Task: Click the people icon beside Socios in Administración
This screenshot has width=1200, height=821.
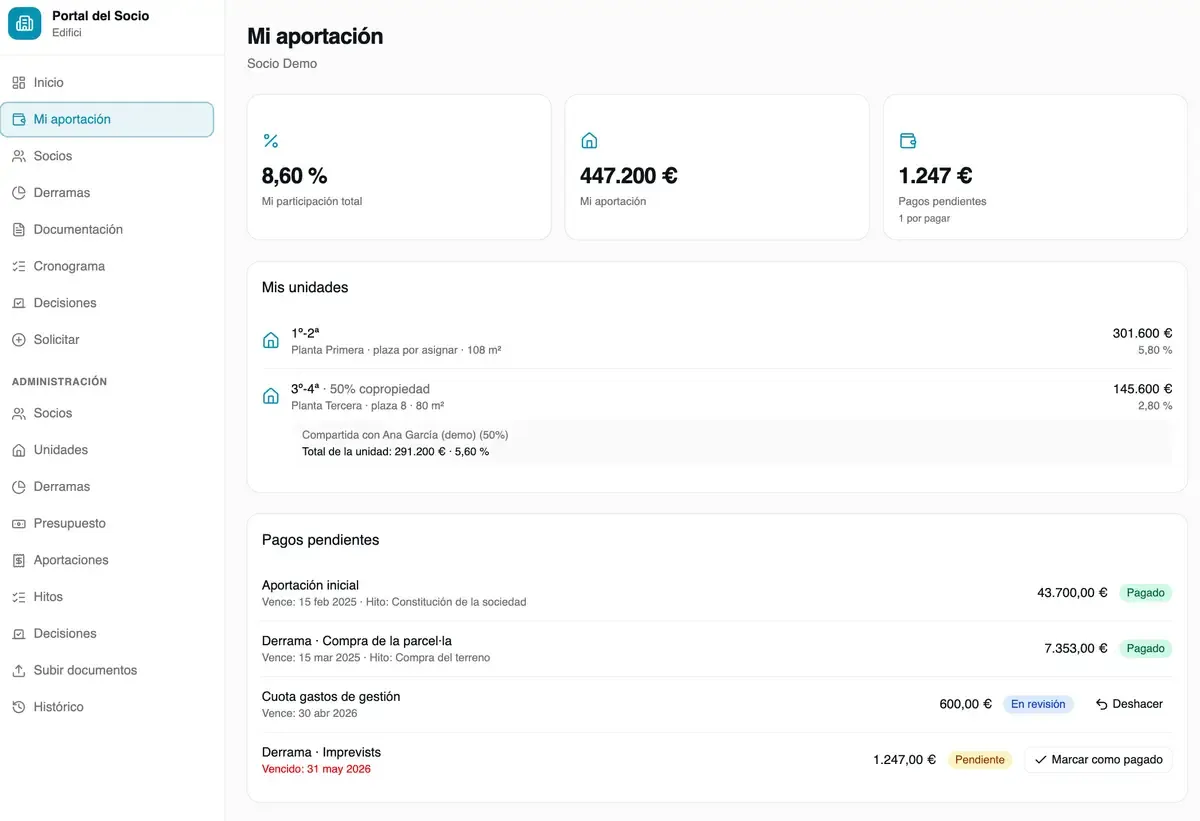Action: [18, 413]
